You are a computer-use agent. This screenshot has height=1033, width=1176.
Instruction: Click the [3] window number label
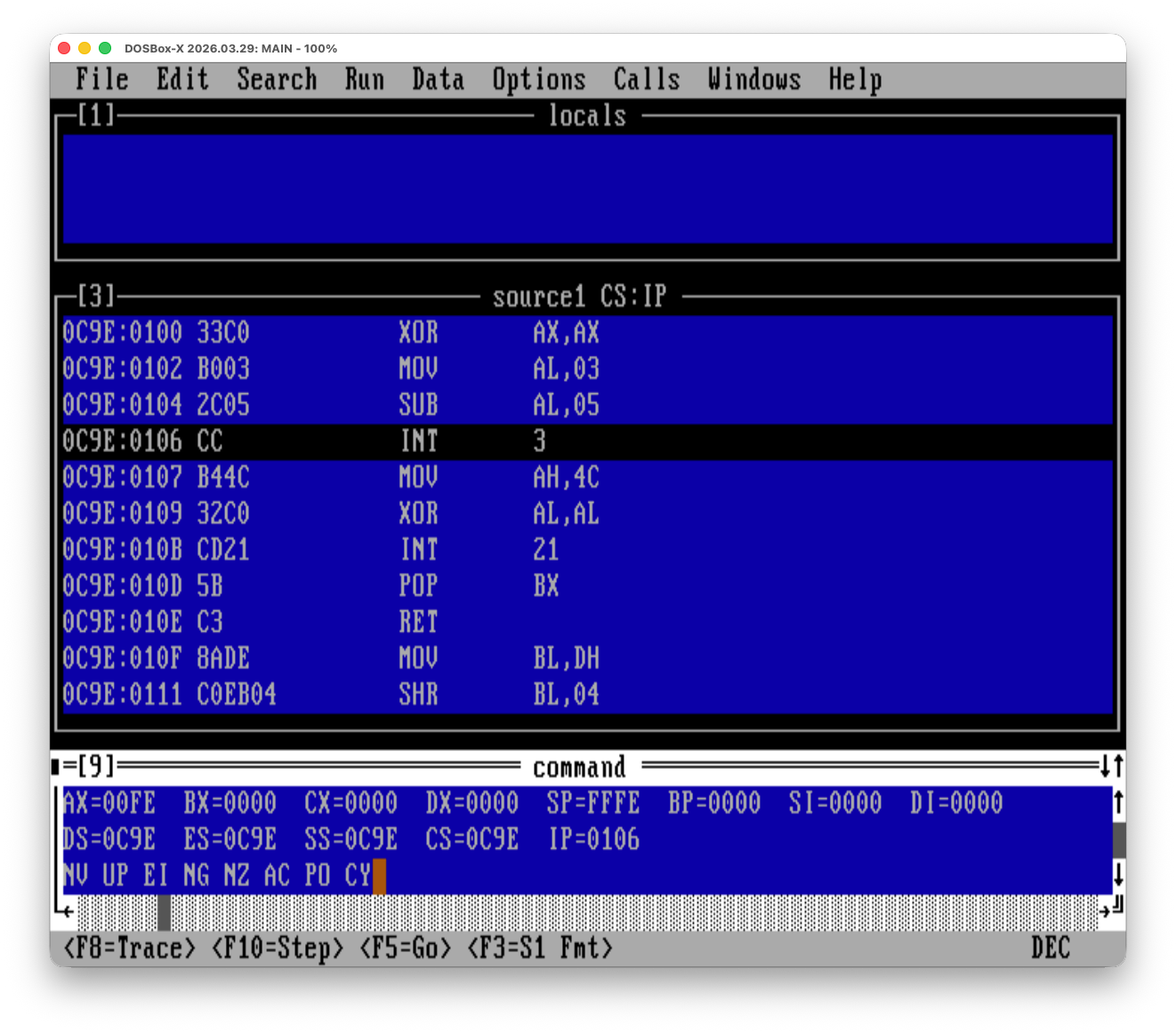(96, 296)
